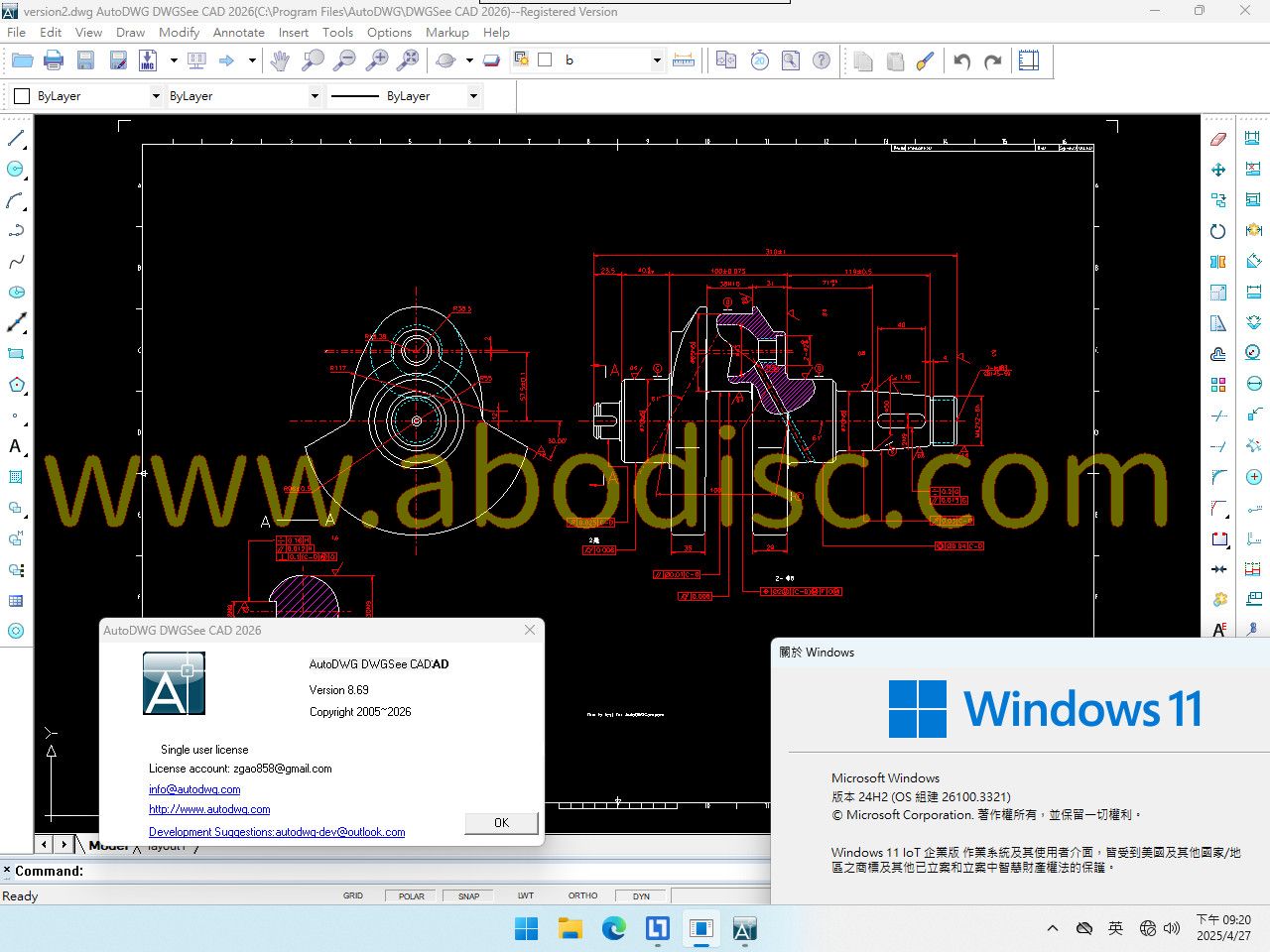Open the Markup menu

[x=447, y=32]
